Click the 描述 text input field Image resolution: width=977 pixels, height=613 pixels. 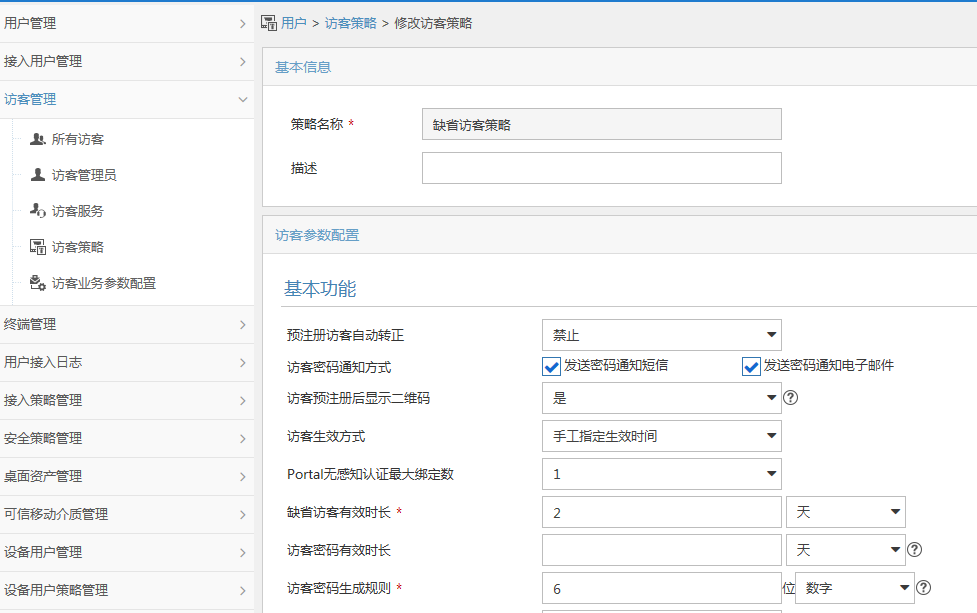pyautogui.click(x=601, y=169)
